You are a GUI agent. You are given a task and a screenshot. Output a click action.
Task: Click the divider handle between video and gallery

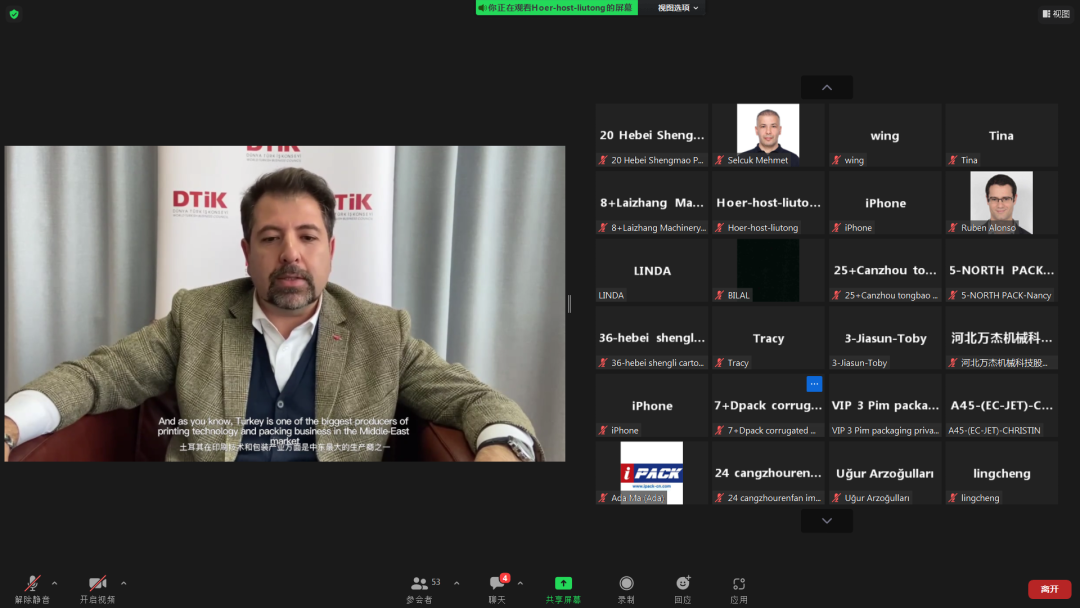tap(570, 303)
